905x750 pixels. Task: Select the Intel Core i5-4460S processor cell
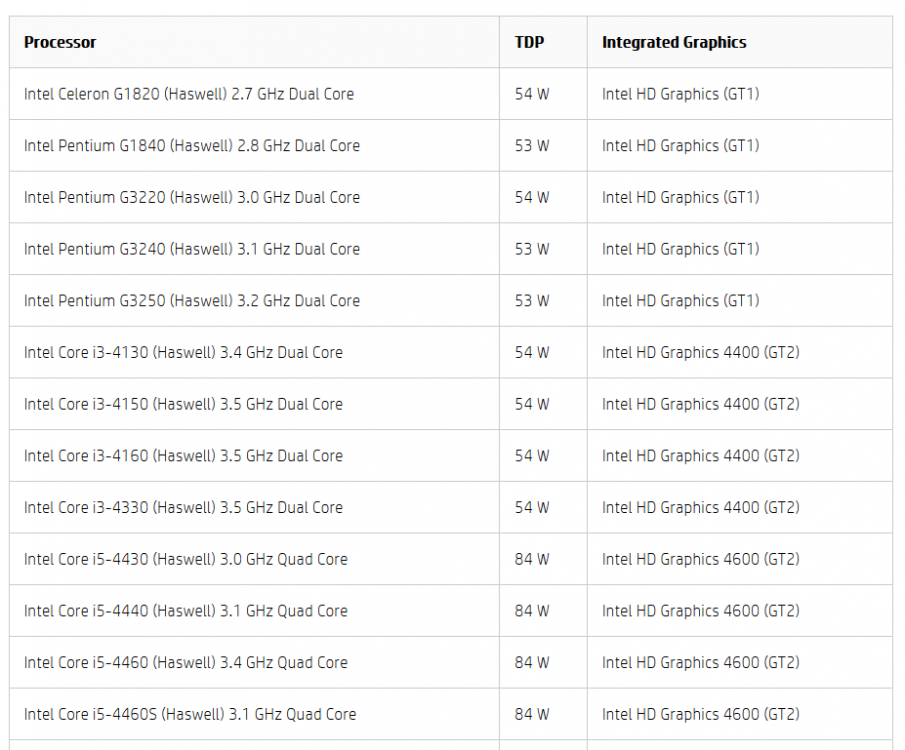click(x=190, y=714)
